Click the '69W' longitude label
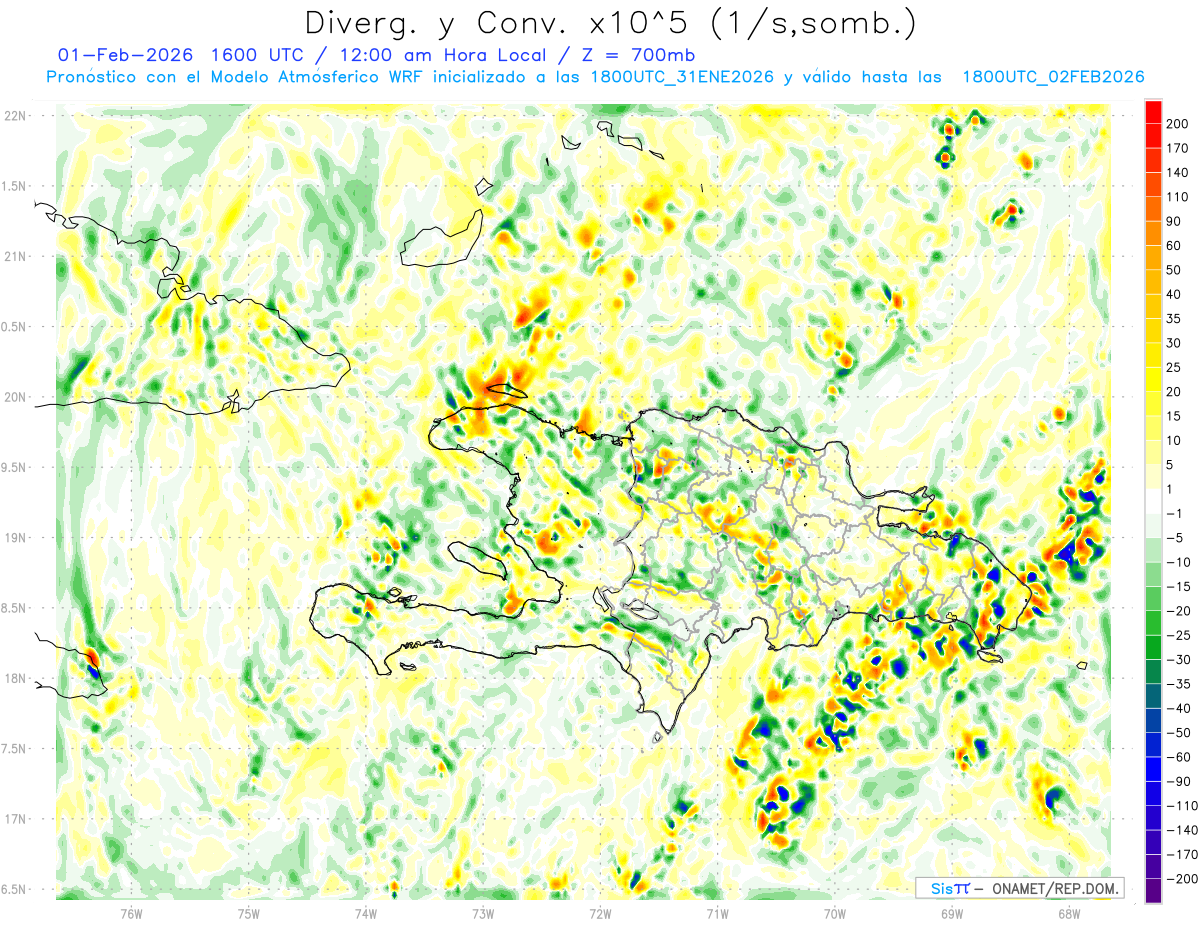Viewport: 1200px width, 927px height. pos(952,913)
